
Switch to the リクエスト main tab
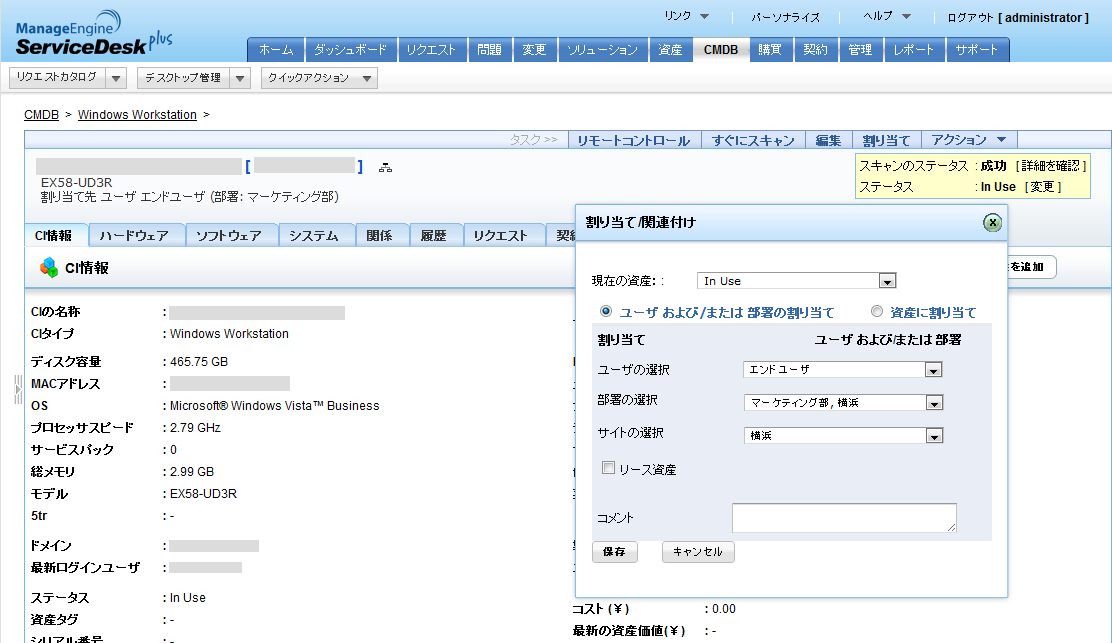coord(431,50)
